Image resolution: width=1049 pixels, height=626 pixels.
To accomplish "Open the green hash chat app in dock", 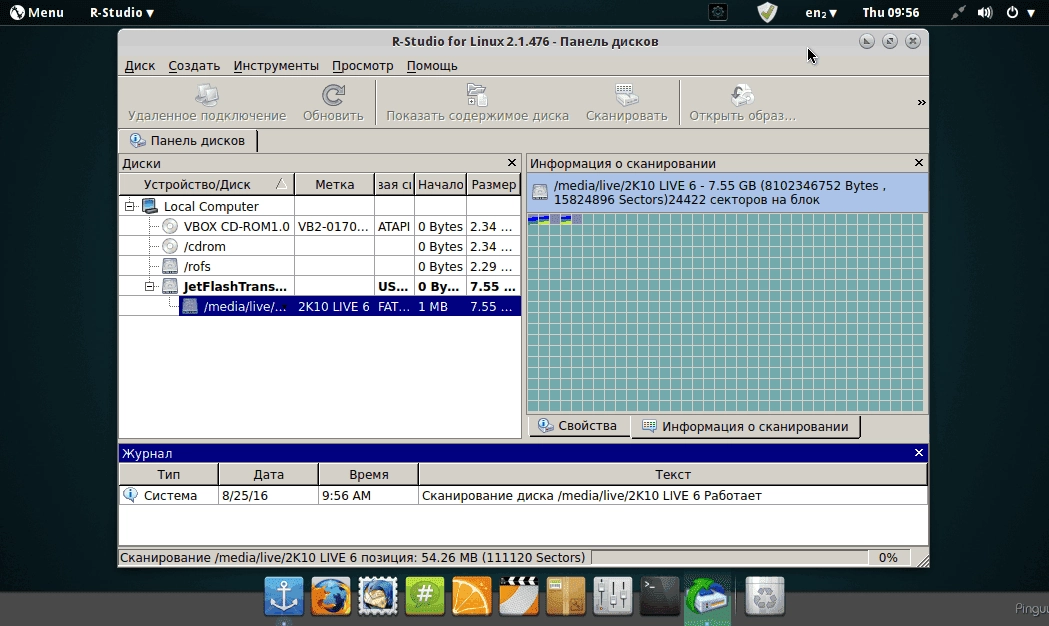I will [x=424, y=596].
